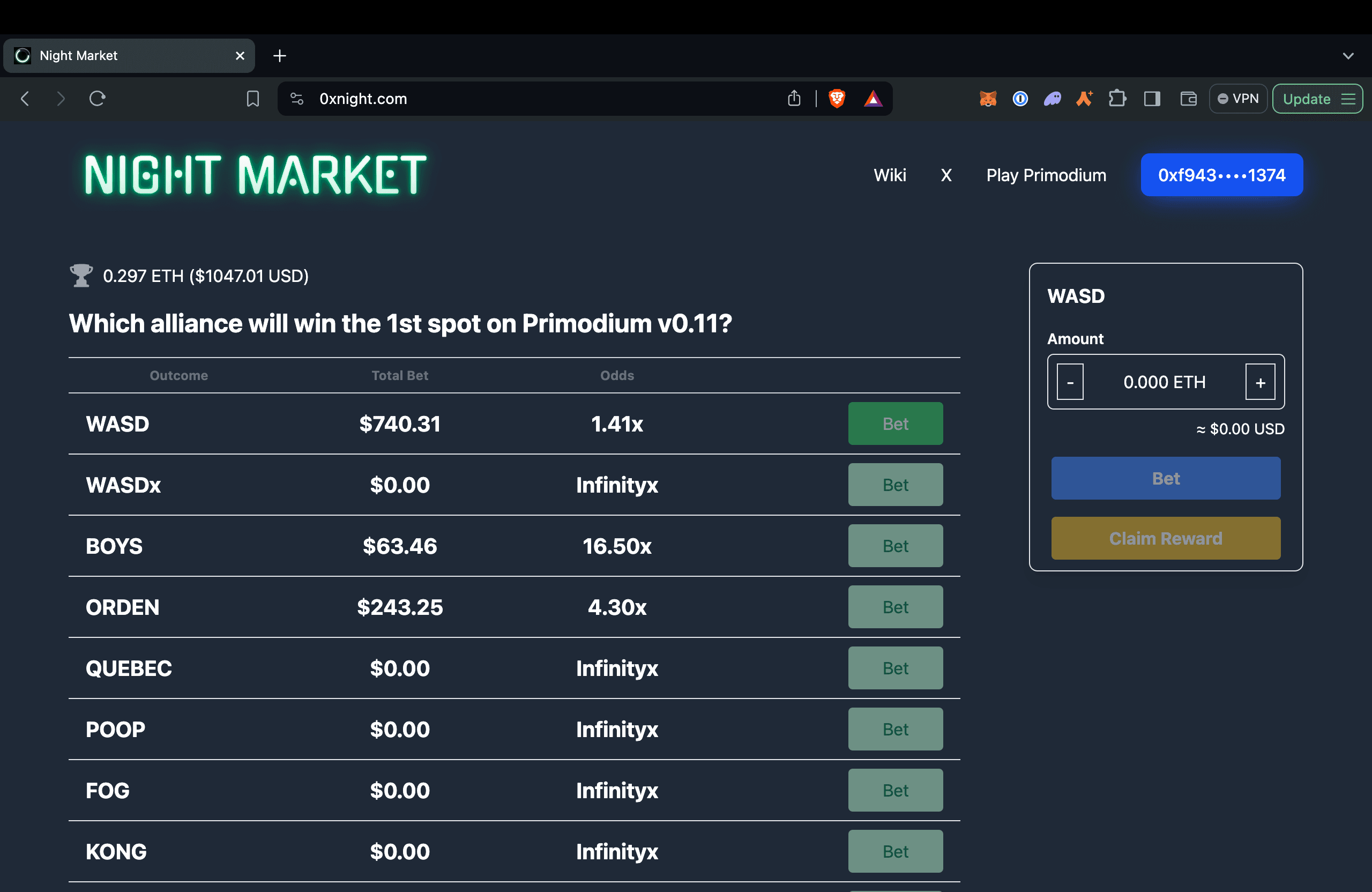
Task: Click the QUEBEC outcome name
Action: [129, 668]
